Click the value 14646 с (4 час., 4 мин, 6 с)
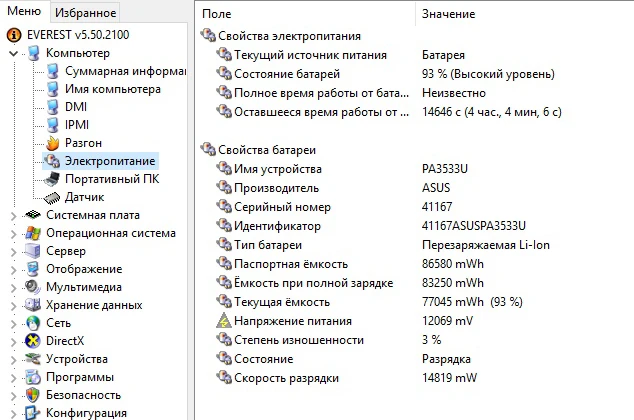Screen dimensions: 634x420 [492, 112]
